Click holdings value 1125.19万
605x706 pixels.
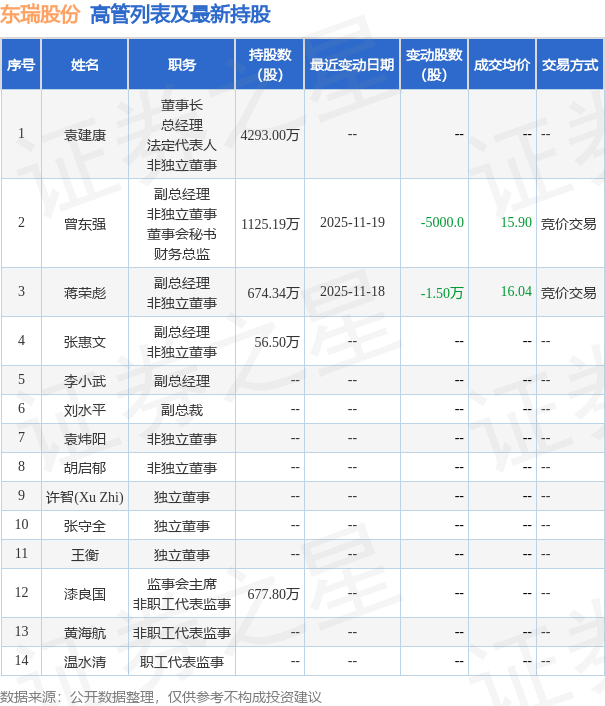tap(270, 223)
